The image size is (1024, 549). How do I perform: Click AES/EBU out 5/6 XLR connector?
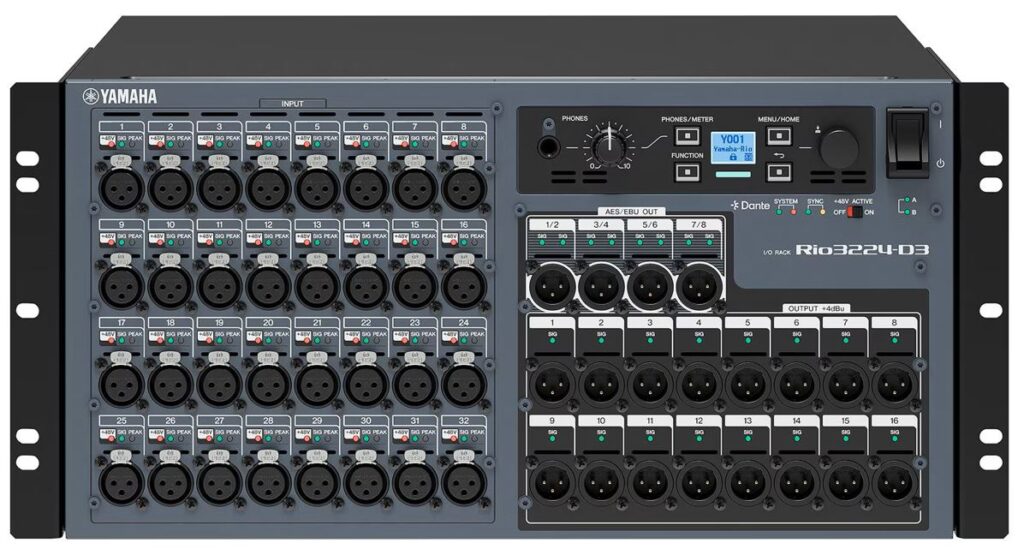tap(650, 286)
